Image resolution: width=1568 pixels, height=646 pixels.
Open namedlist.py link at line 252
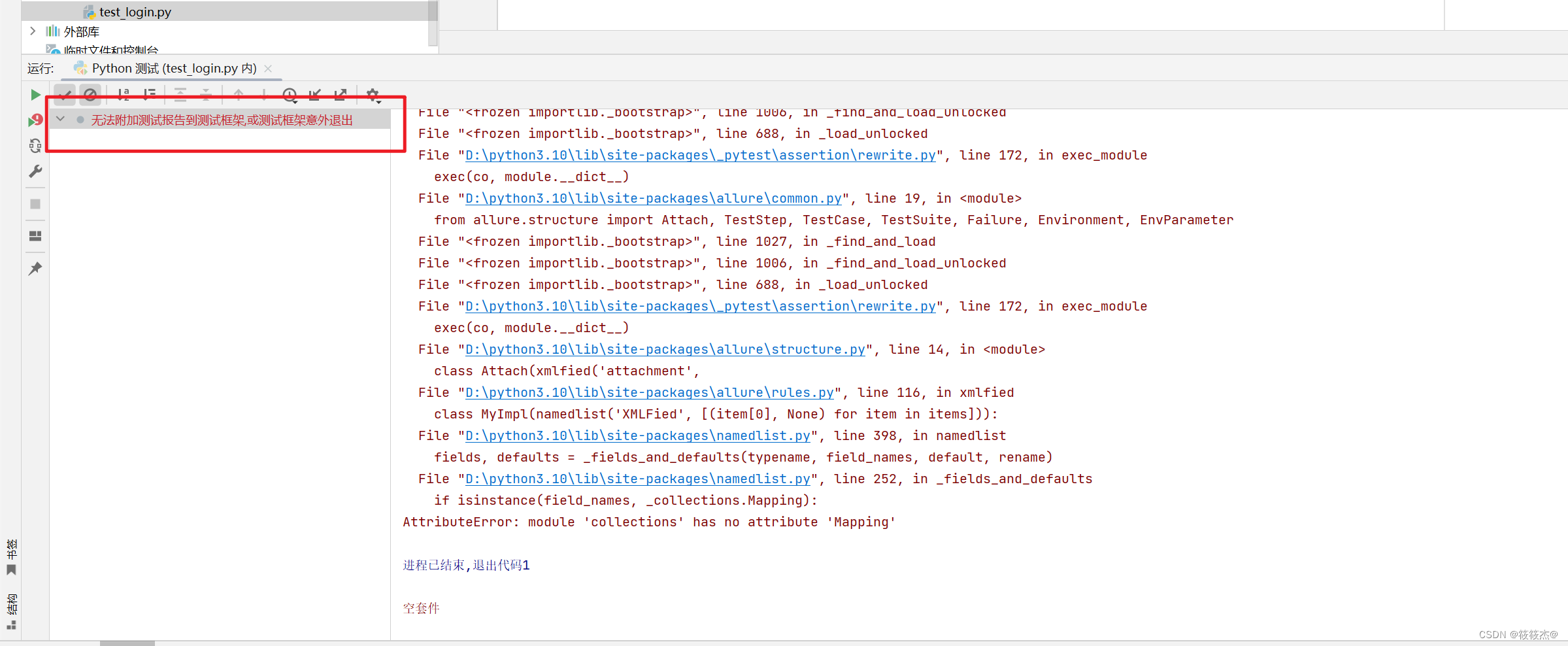pyautogui.click(x=637, y=479)
